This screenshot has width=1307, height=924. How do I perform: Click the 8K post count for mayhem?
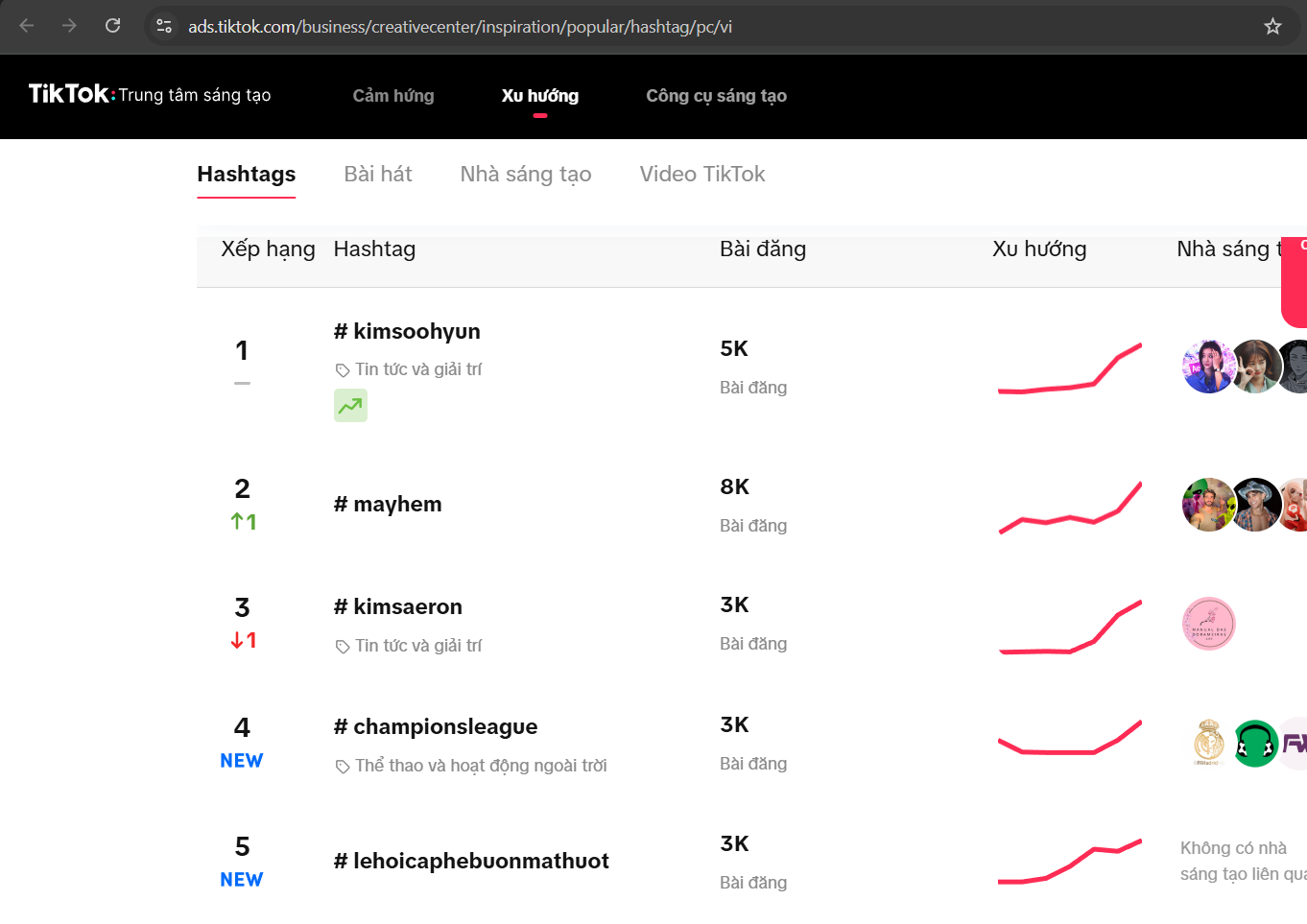click(x=735, y=487)
